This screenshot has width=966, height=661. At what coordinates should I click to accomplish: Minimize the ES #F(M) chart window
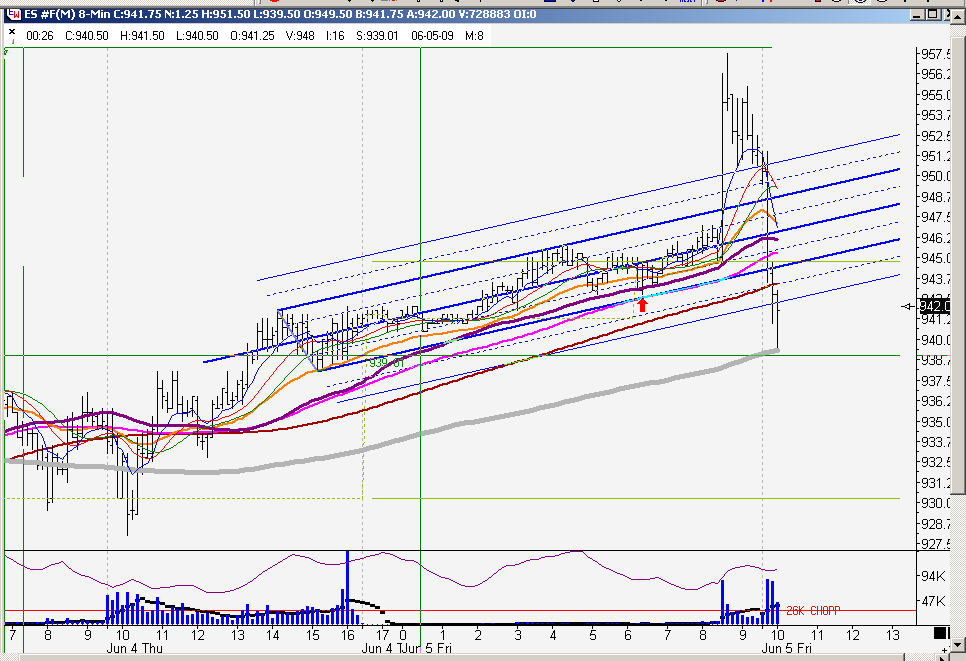point(917,14)
